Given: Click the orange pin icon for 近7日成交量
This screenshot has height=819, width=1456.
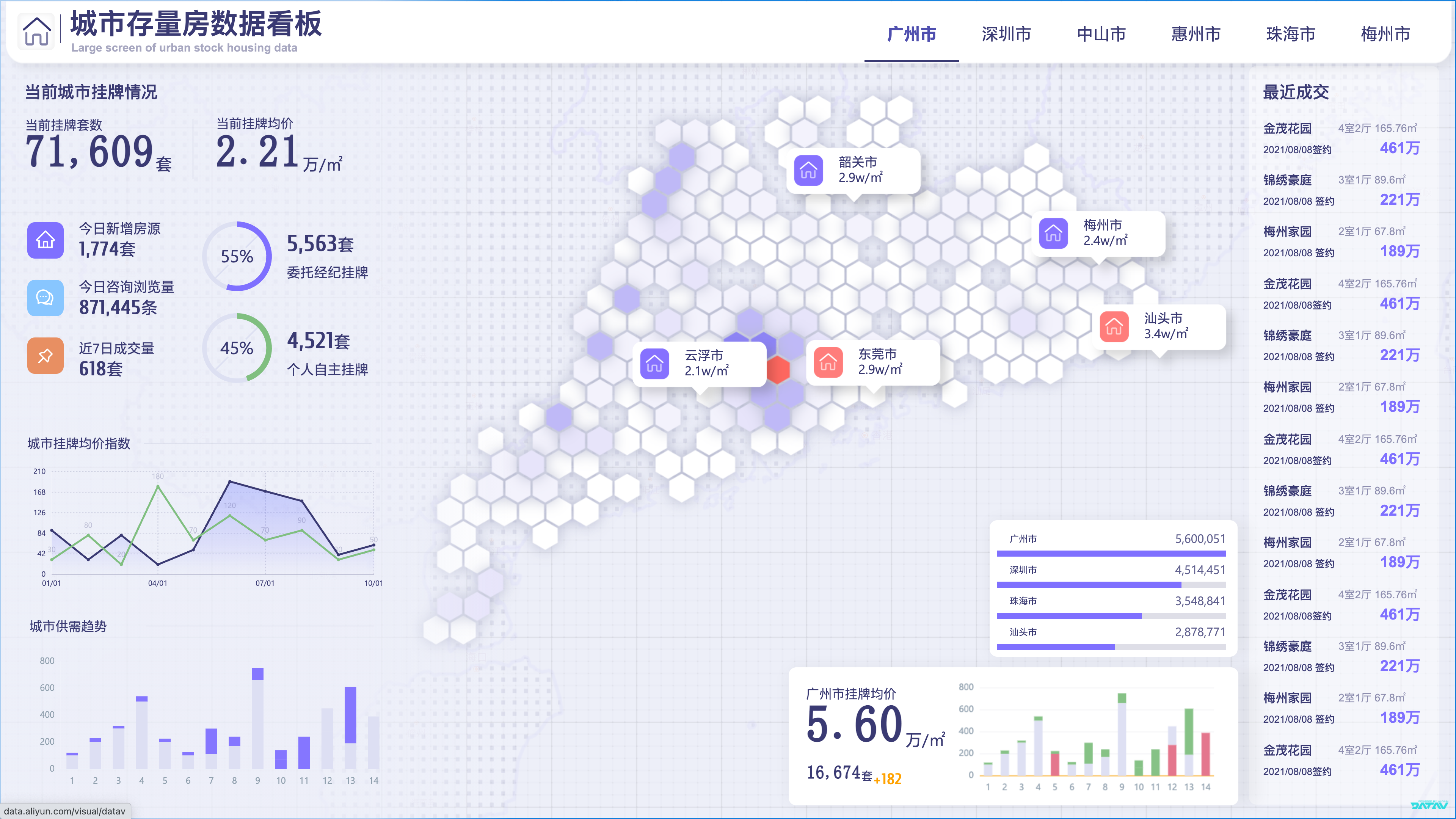Looking at the screenshot, I should (x=45, y=356).
